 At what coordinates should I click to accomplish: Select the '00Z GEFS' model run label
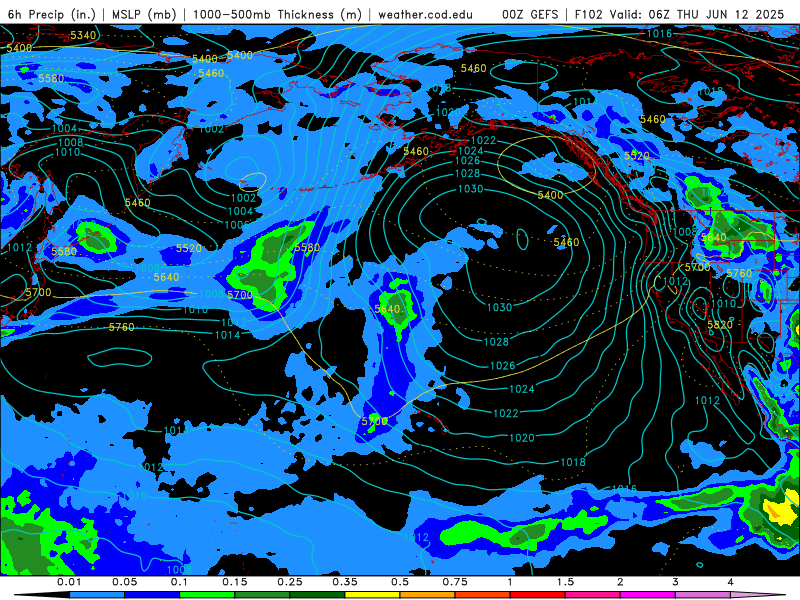tap(530, 14)
